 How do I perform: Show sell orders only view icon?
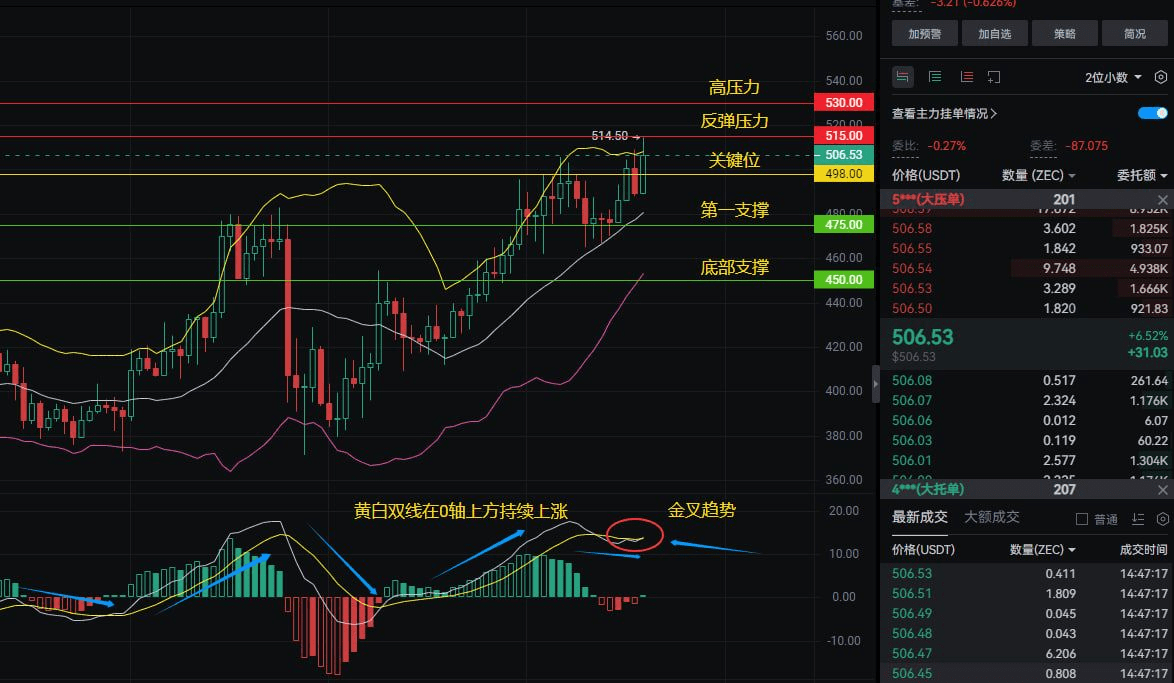pyautogui.click(x=967, y=77)
